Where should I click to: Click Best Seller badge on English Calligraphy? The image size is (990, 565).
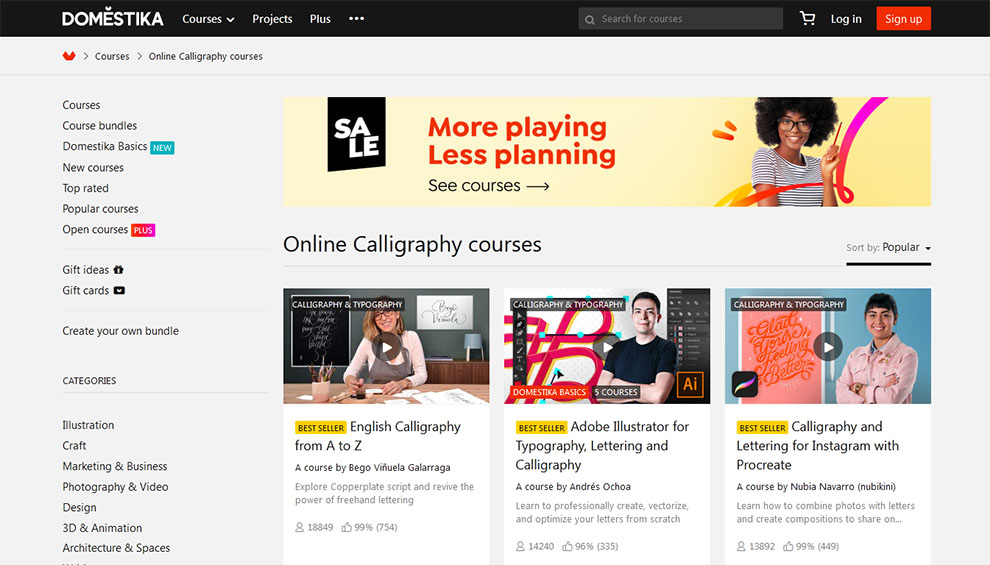tap(321, 428)
